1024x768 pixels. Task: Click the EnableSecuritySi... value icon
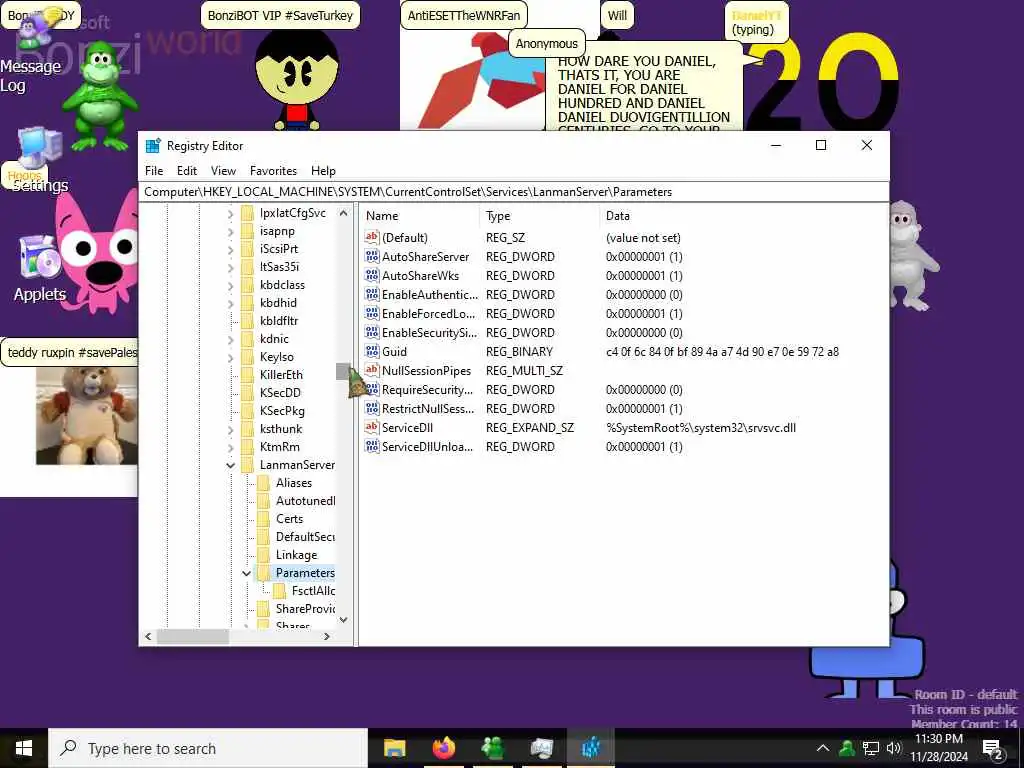372,332
